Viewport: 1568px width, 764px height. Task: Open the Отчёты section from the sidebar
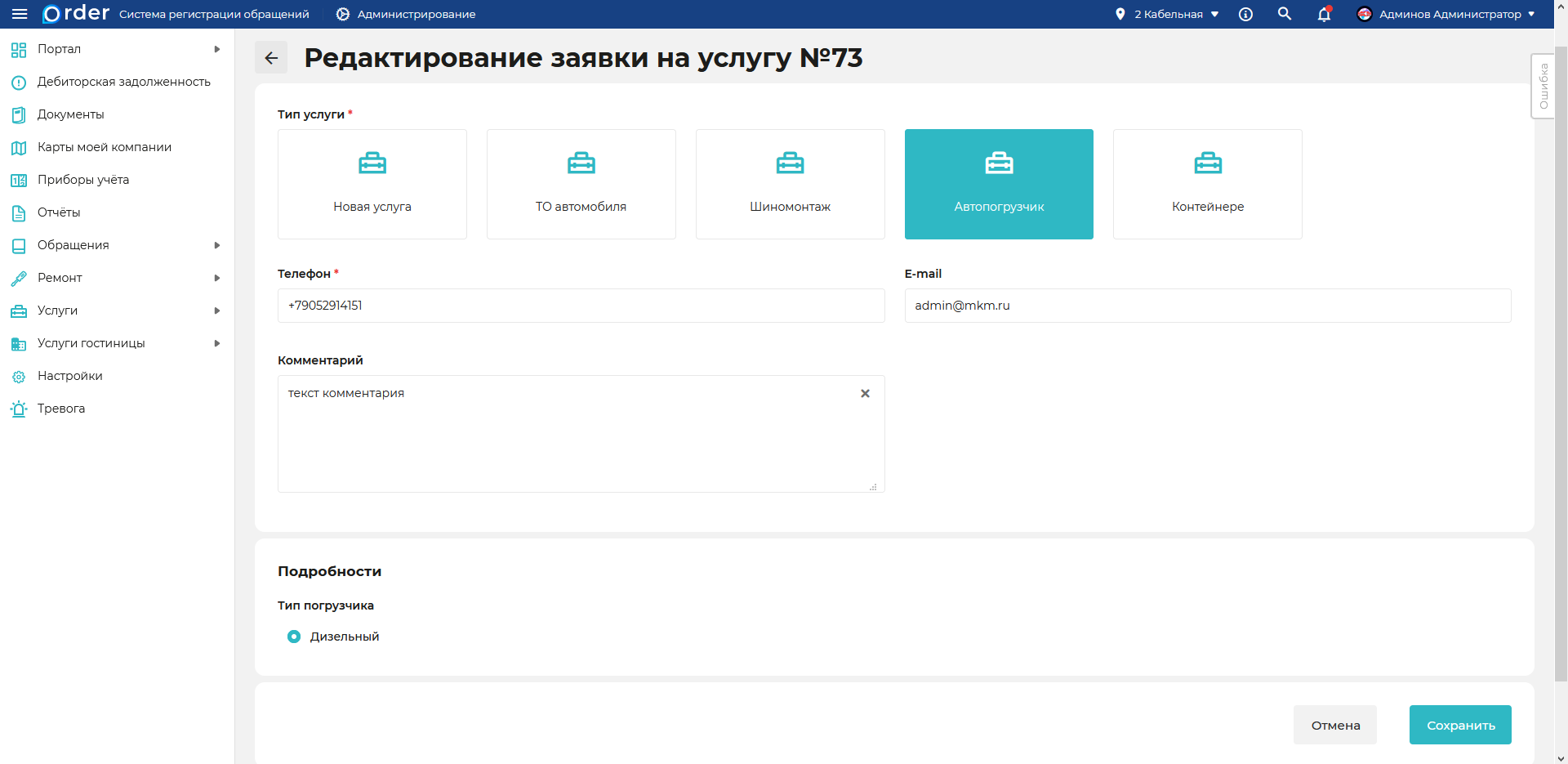point(59,212)
